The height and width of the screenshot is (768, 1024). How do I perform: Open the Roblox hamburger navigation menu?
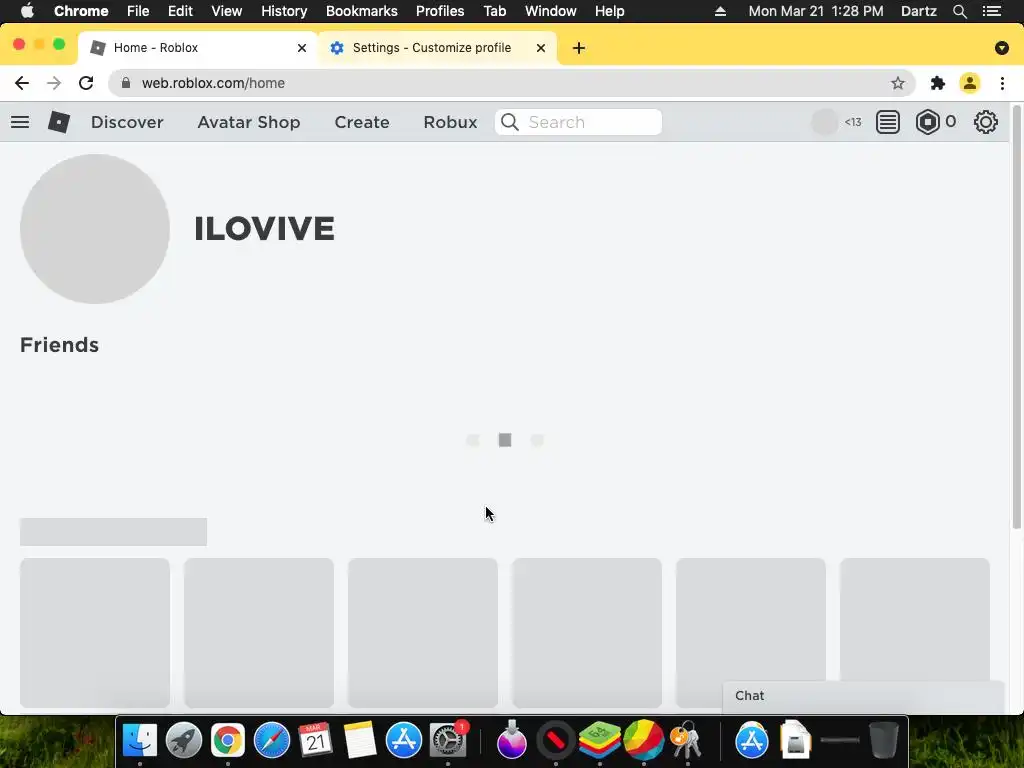[20, 122]
